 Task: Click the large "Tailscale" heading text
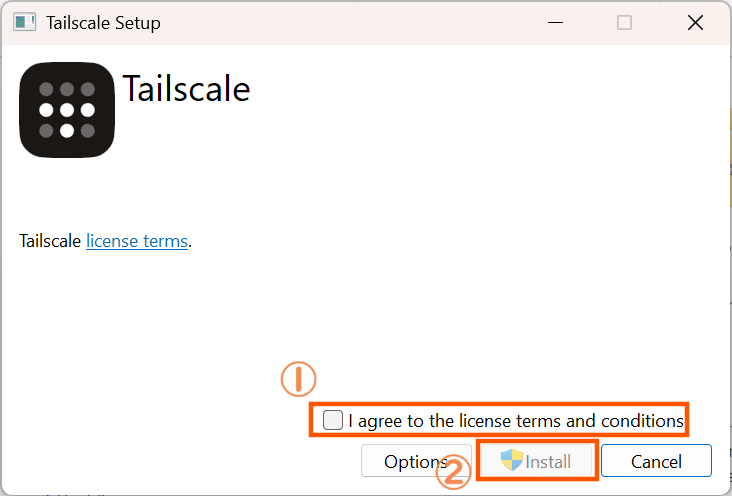[186, 90]
